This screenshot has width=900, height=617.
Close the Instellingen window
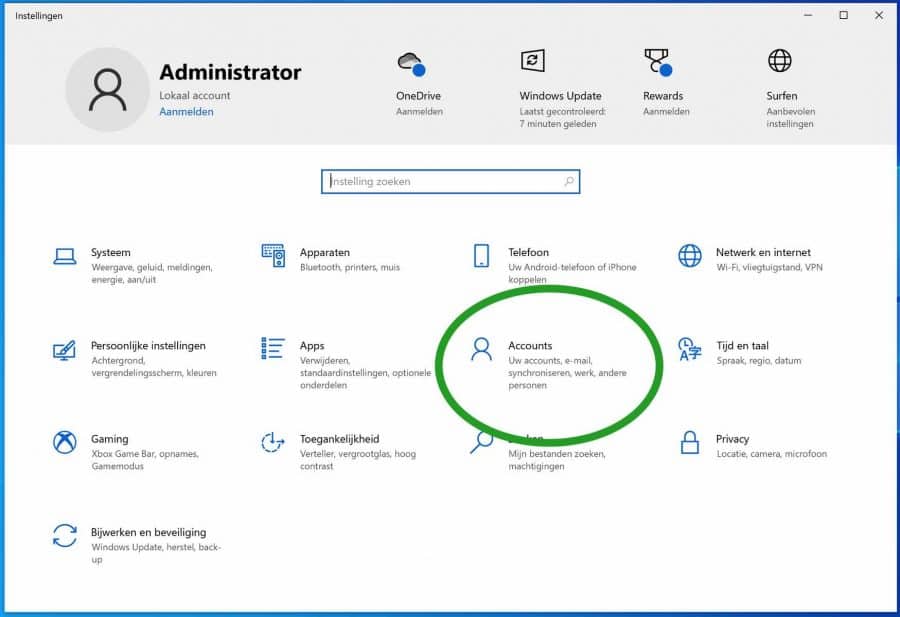coord(879,15)
